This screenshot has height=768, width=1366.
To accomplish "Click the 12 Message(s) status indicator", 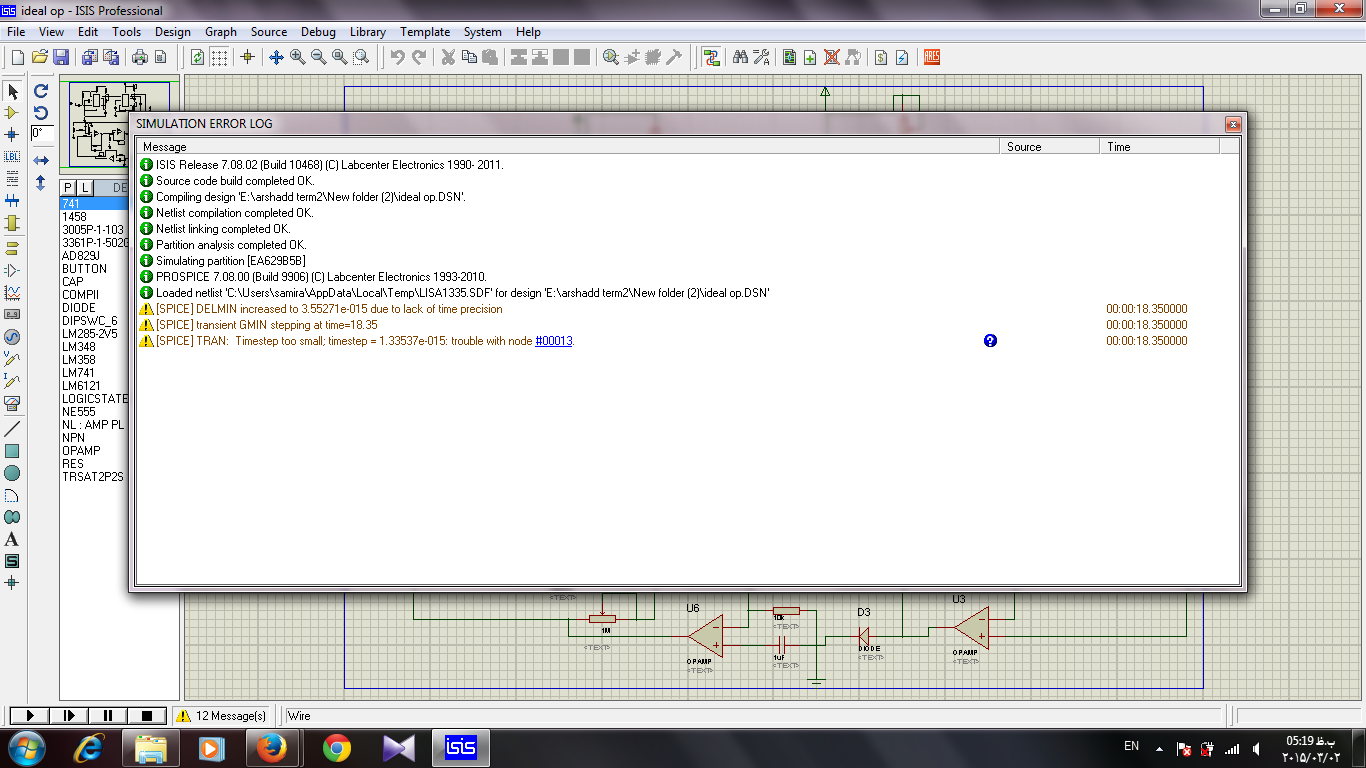I will [x=222, y=716].
